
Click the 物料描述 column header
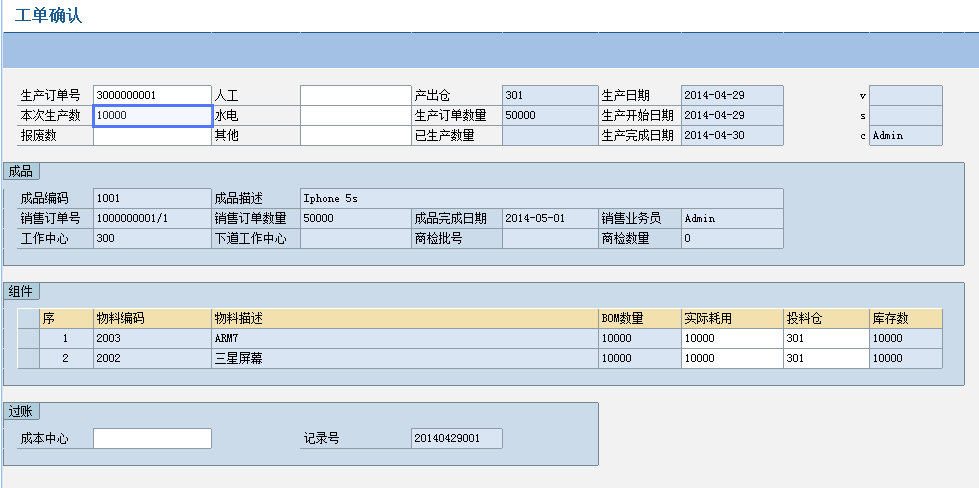(404, 318)
